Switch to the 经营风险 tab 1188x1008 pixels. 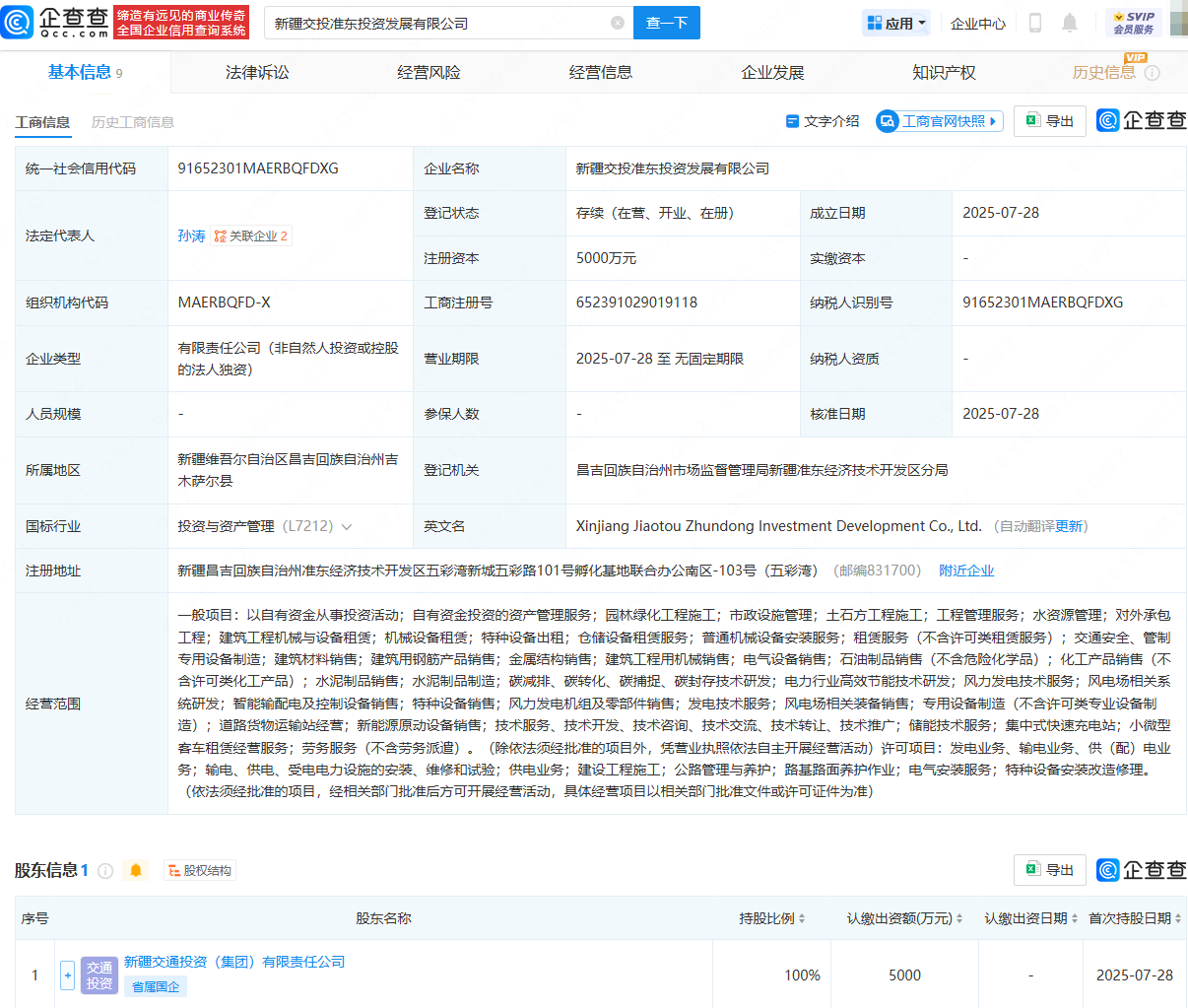coord(429,73)
